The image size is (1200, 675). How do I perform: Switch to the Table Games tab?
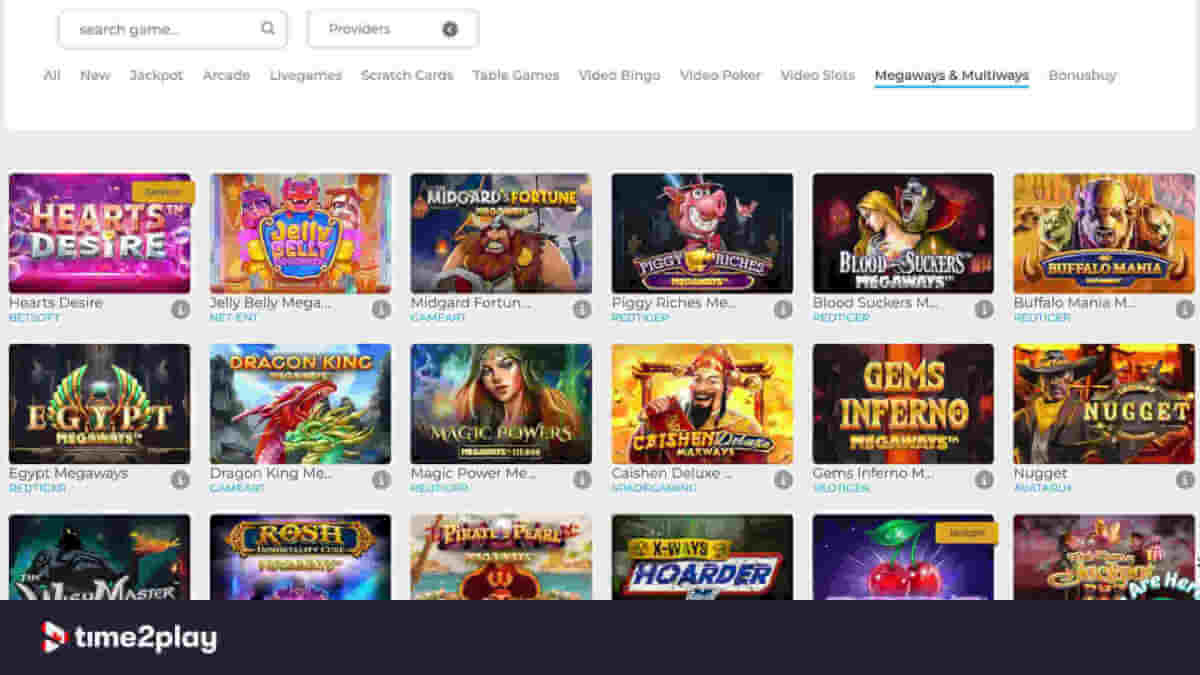(516, 75)
